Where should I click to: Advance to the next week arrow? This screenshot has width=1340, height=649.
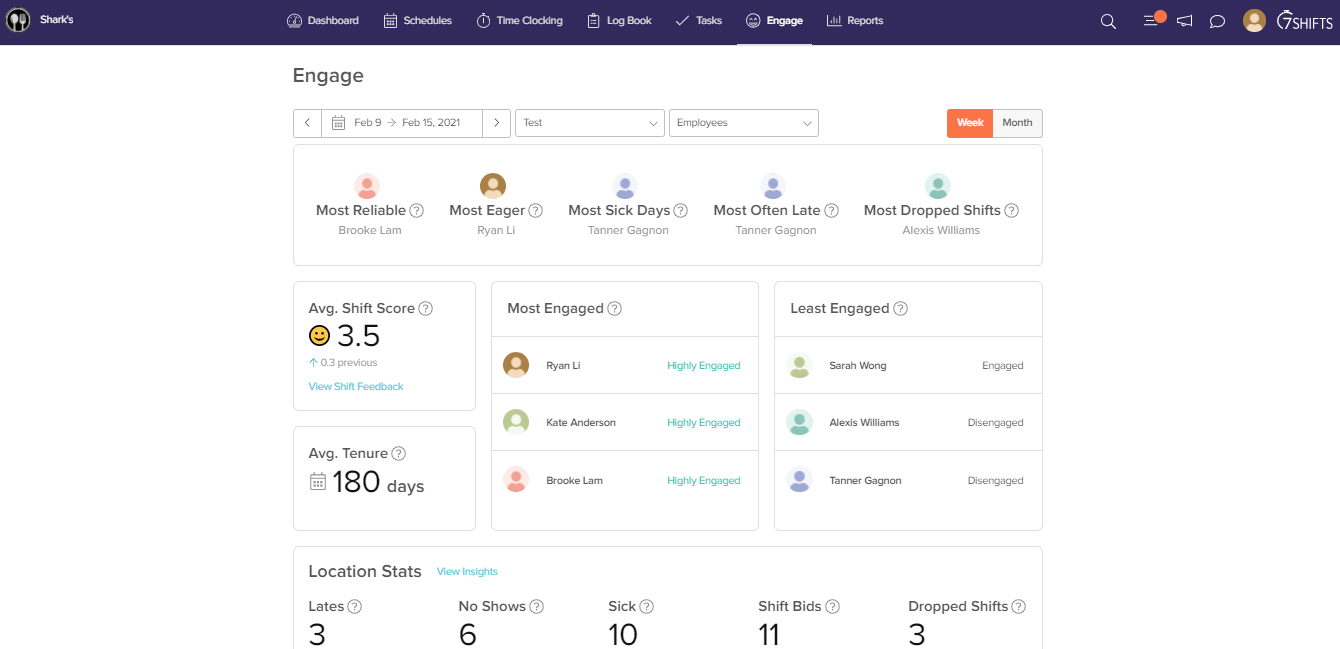click(496, 123)
